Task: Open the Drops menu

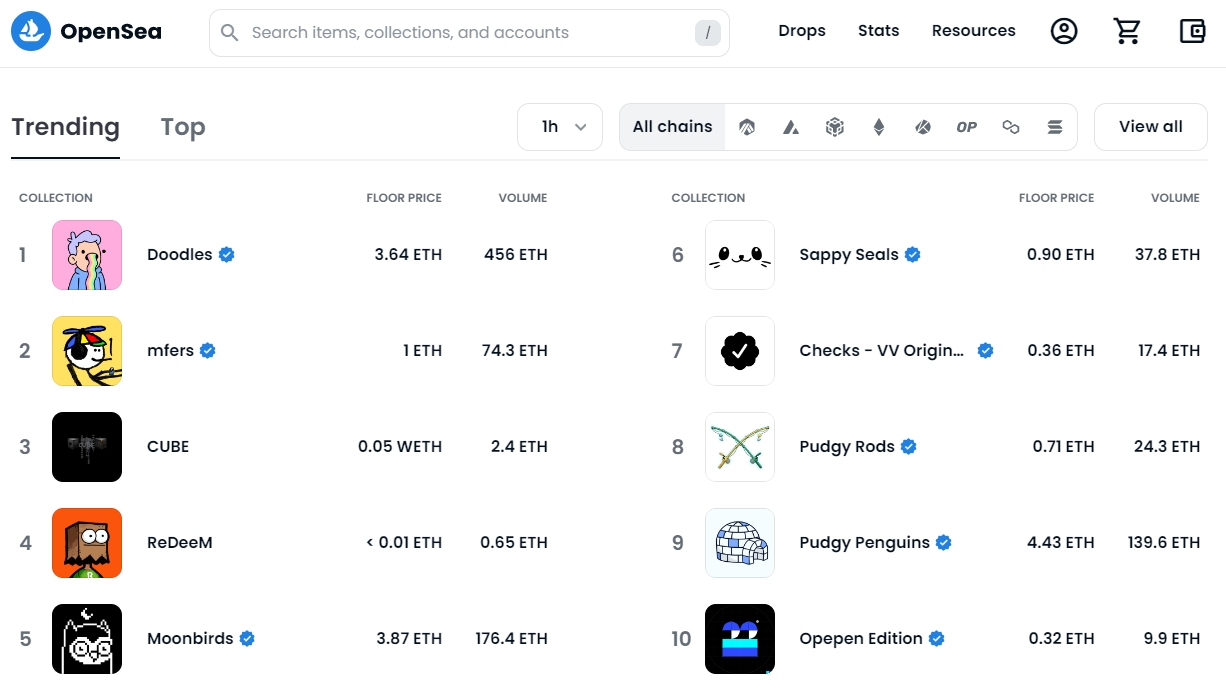Action: coord(802,30)
